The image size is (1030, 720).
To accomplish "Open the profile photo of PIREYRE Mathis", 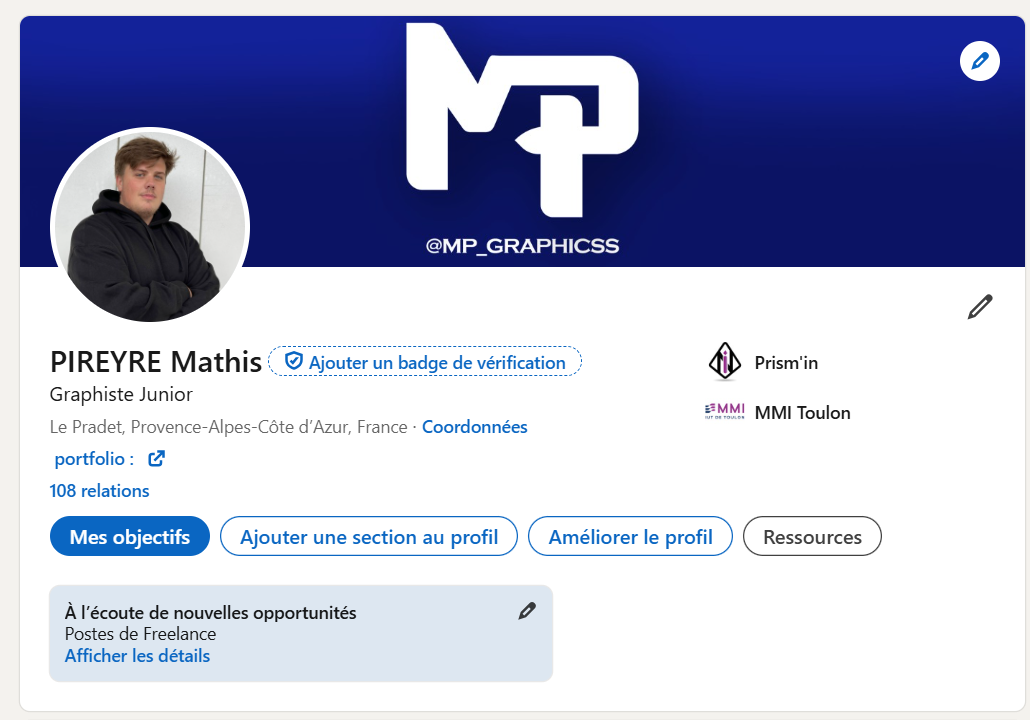I will 149,226.
